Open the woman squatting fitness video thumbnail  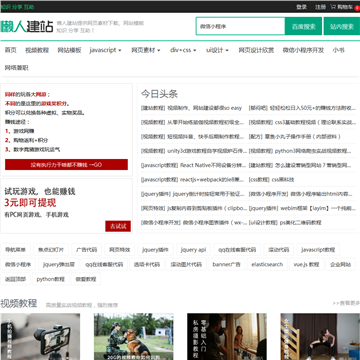point(320,336)
